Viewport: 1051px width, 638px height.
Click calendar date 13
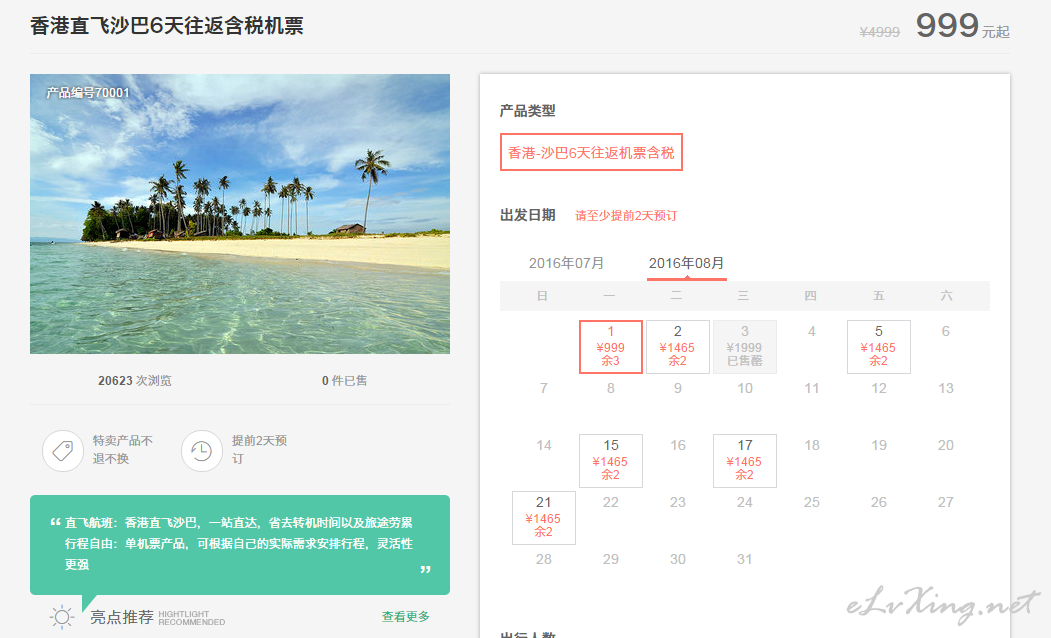946,388
